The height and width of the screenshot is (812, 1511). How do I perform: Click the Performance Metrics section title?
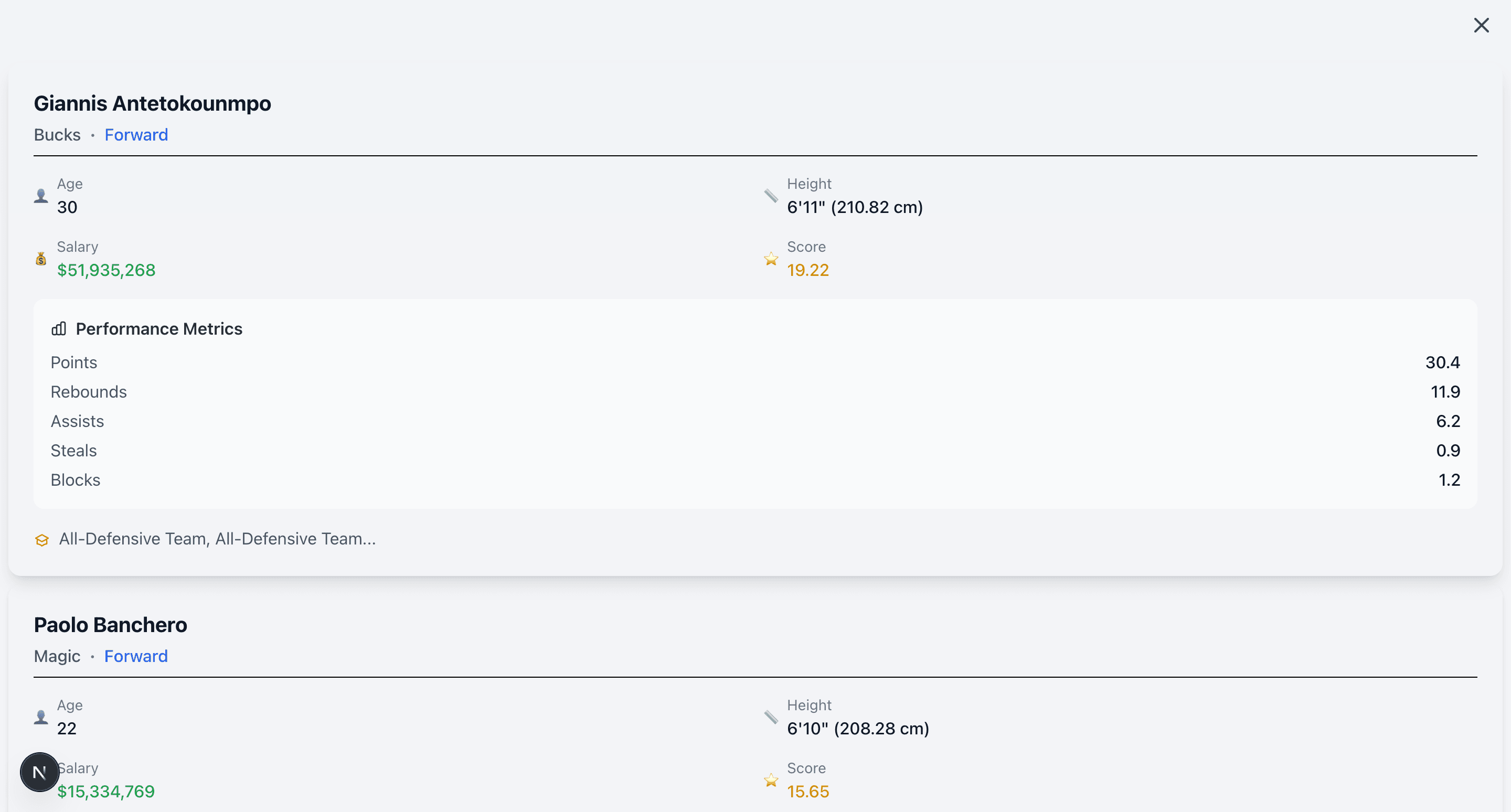click(x=159, y=329)
